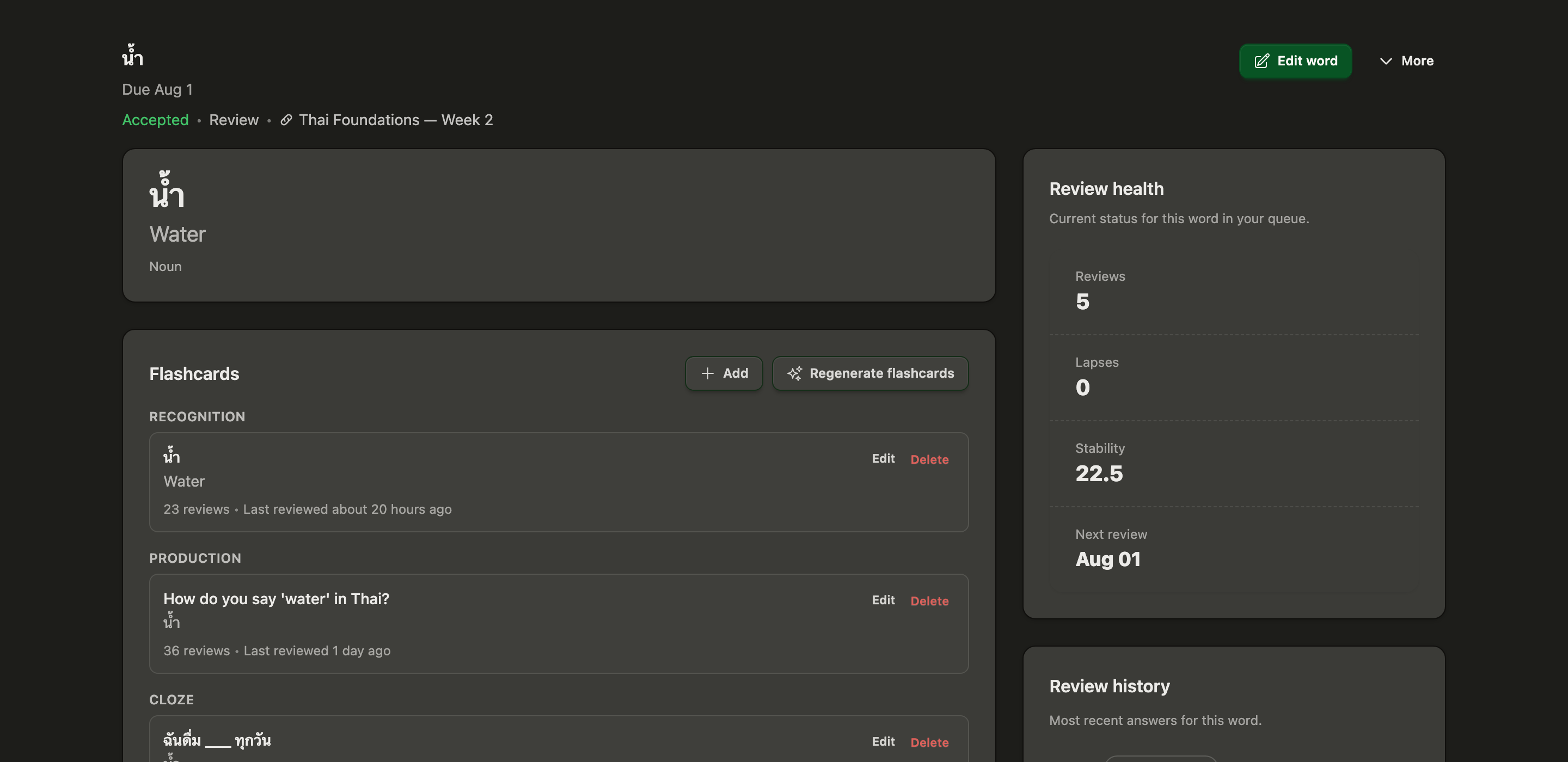The height and width of the screenshot is (762, 1568).
Task: Click the Reviews count value 5
Action: [1083, 302]
